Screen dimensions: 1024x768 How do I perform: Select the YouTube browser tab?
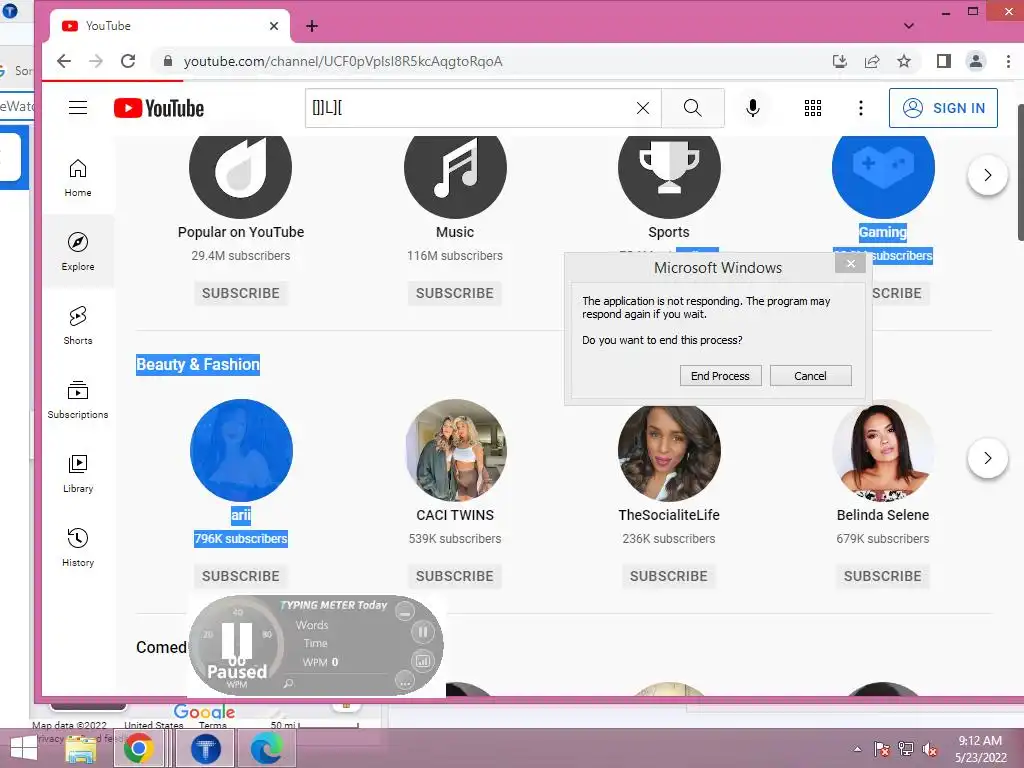pyautogui.click(x=170, y=26)
